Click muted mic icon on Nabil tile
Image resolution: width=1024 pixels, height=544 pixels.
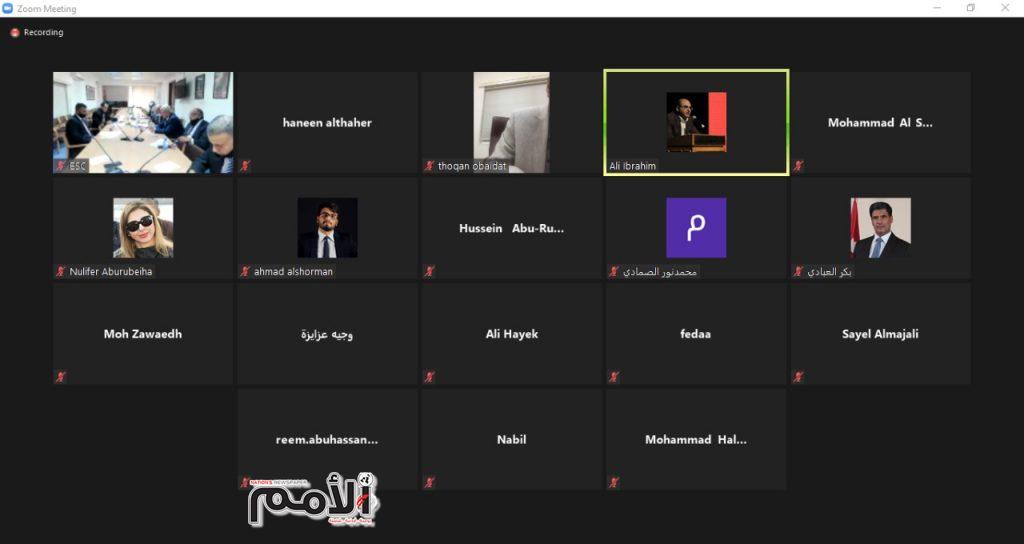point(429,483)
